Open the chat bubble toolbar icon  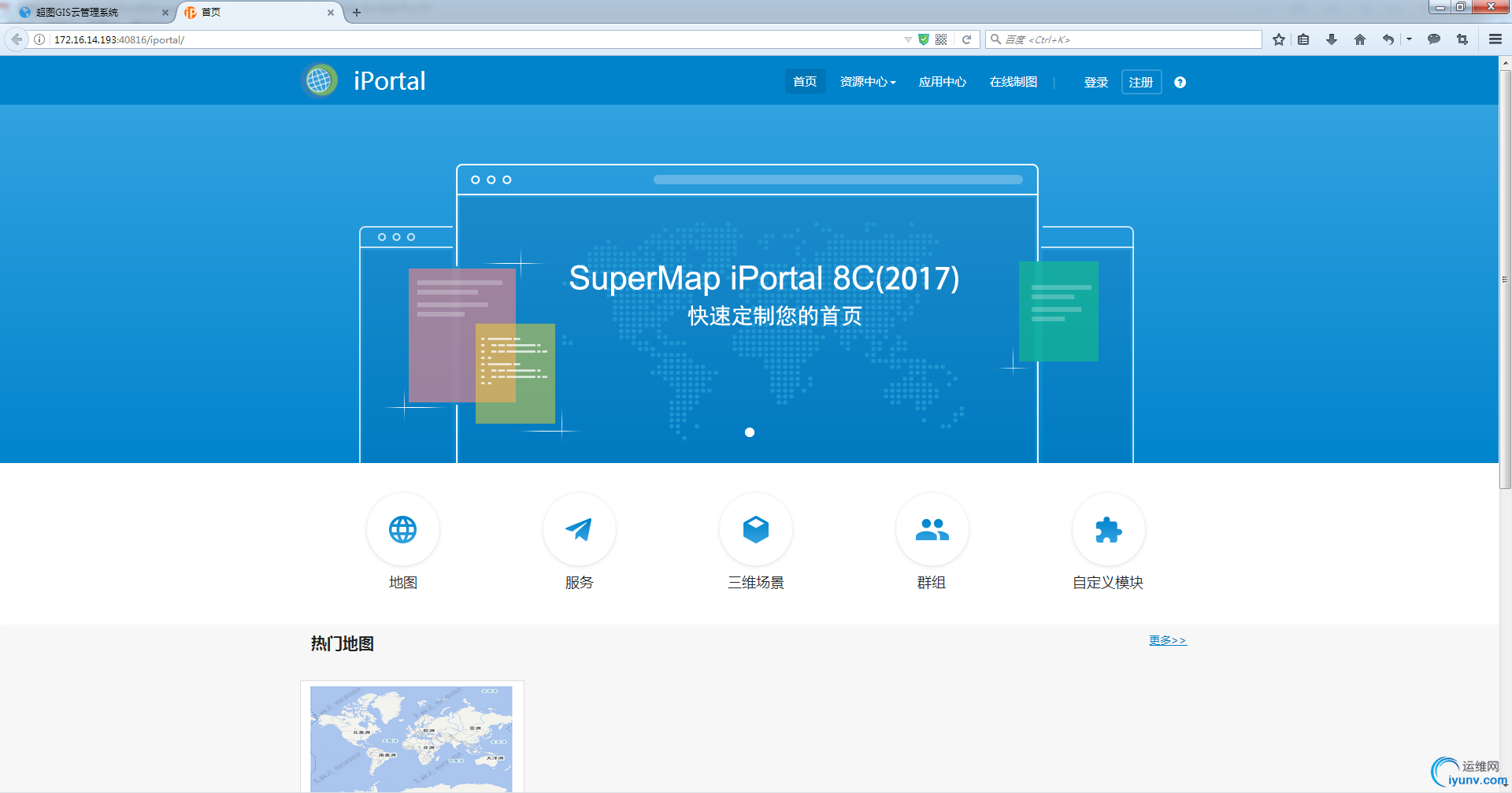coord(1434,39)
